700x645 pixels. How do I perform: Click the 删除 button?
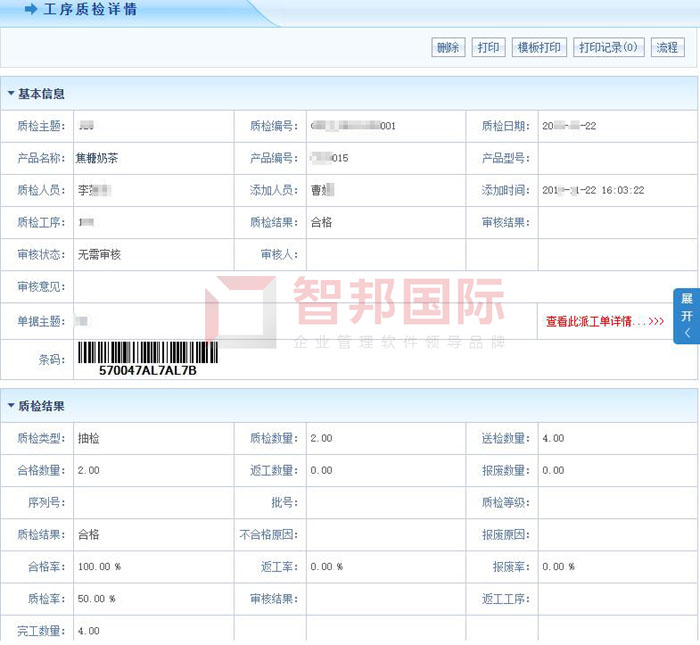(x=448, y=48)
